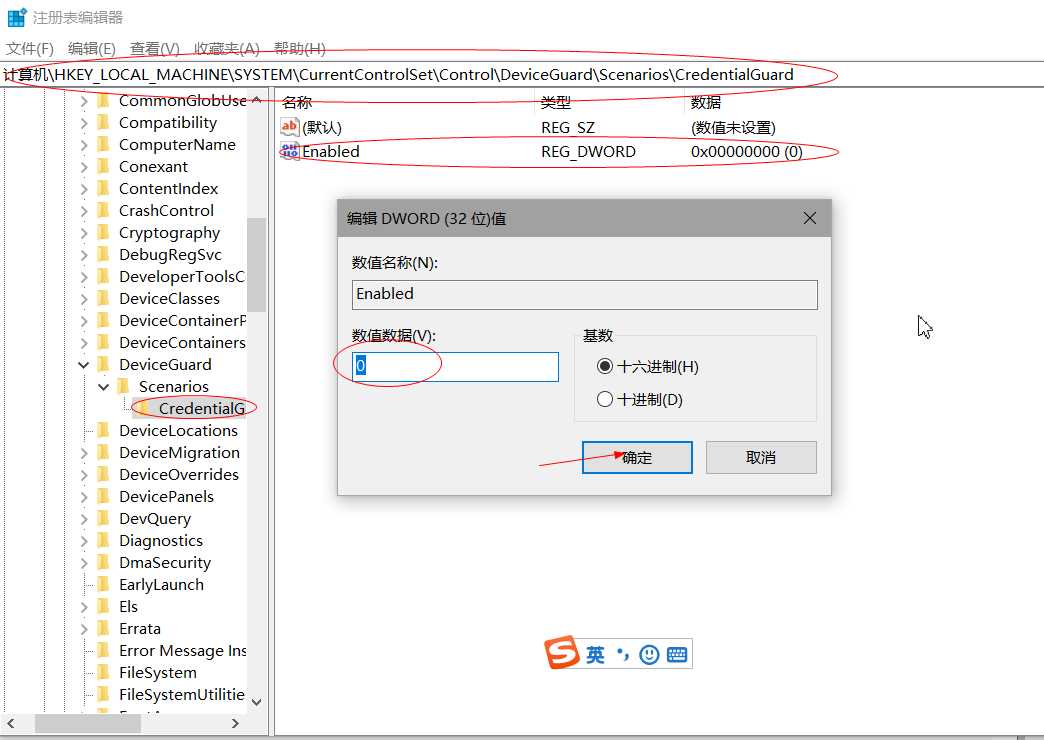
Task: Toggle Sogou 英 language mode indicator
Action: pos(595,655)
